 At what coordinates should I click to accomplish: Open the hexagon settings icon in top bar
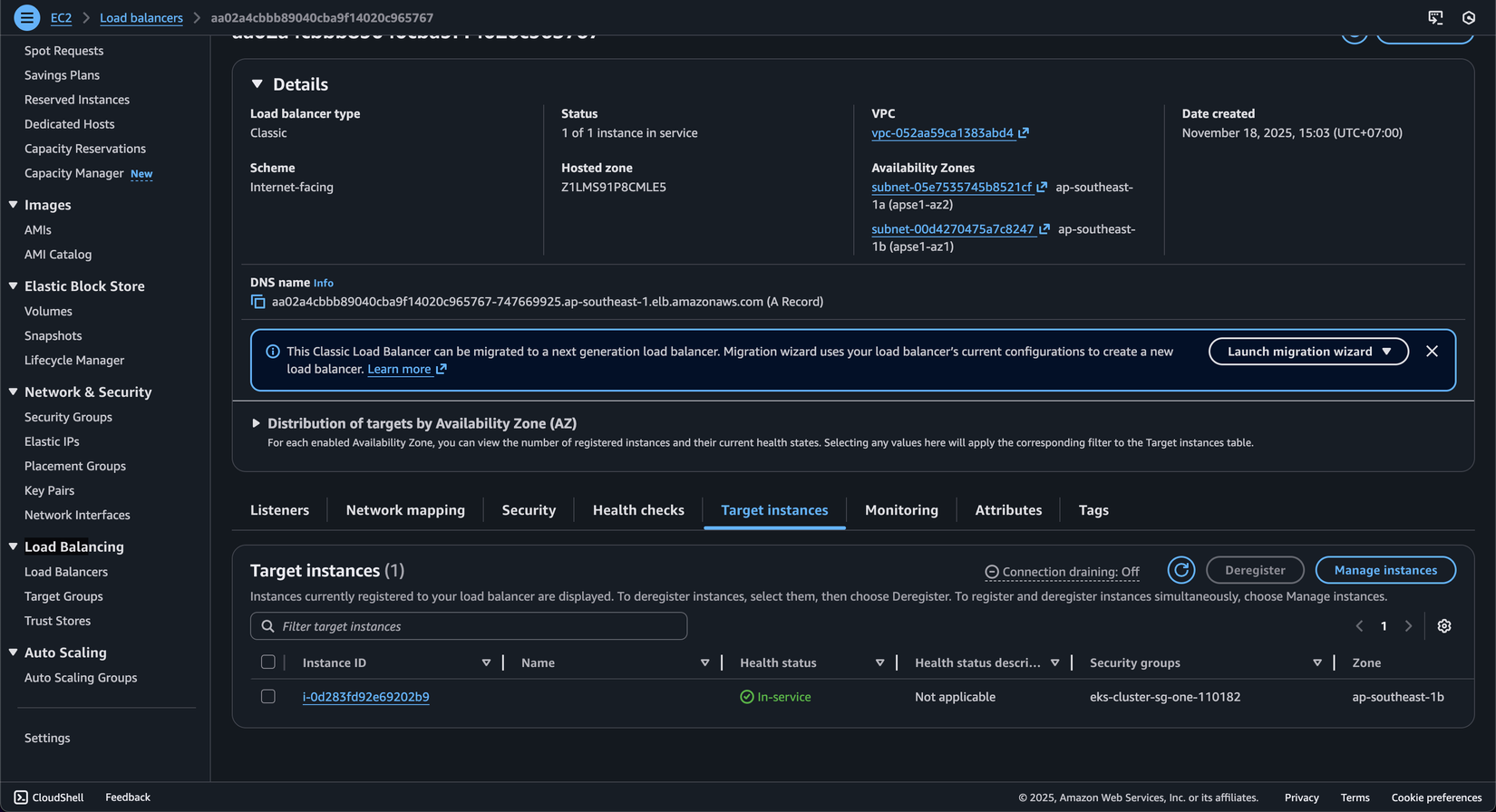pos(1469,17)
